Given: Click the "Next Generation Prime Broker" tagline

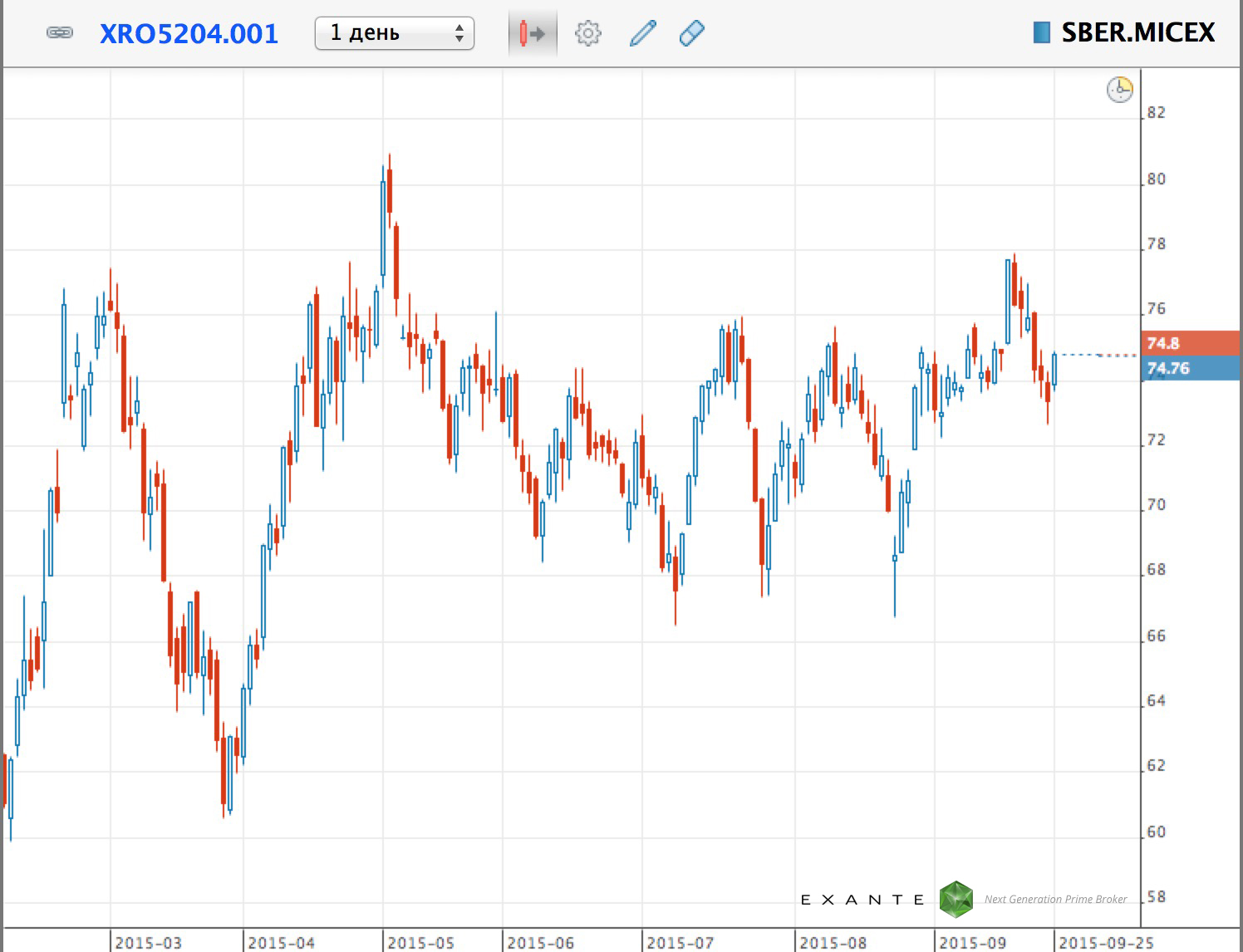Looking at the screenshot, I should click(1055, 900).
